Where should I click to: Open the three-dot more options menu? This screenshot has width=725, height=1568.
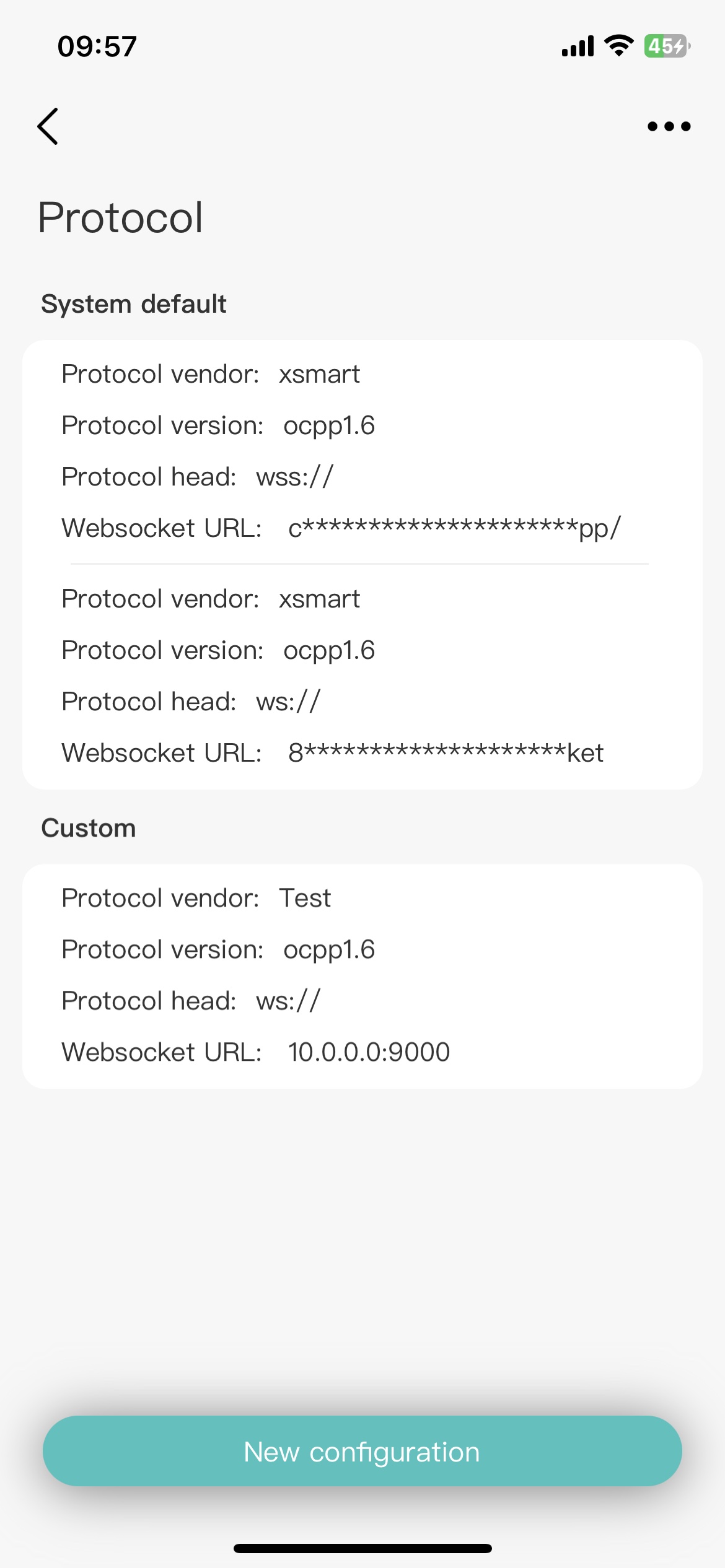click(669, 126)
